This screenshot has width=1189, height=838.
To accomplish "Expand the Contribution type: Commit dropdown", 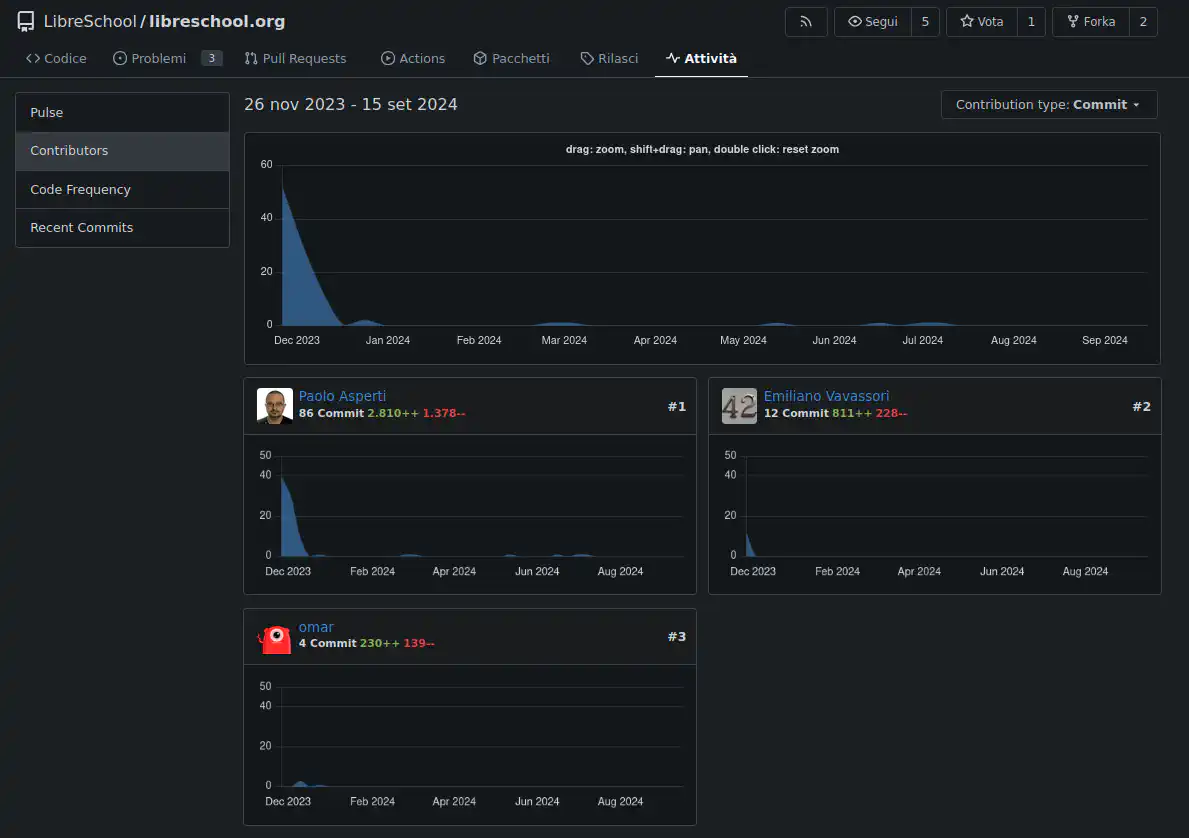I will tap(1049, 105).
